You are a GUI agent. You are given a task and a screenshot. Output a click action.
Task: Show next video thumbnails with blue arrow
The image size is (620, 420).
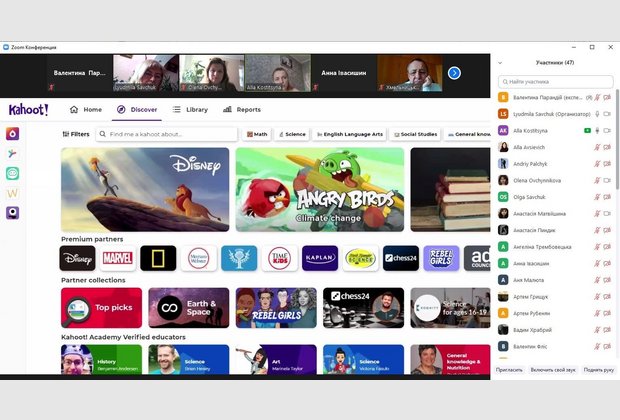pyautogui.click(x=454, y=73)
